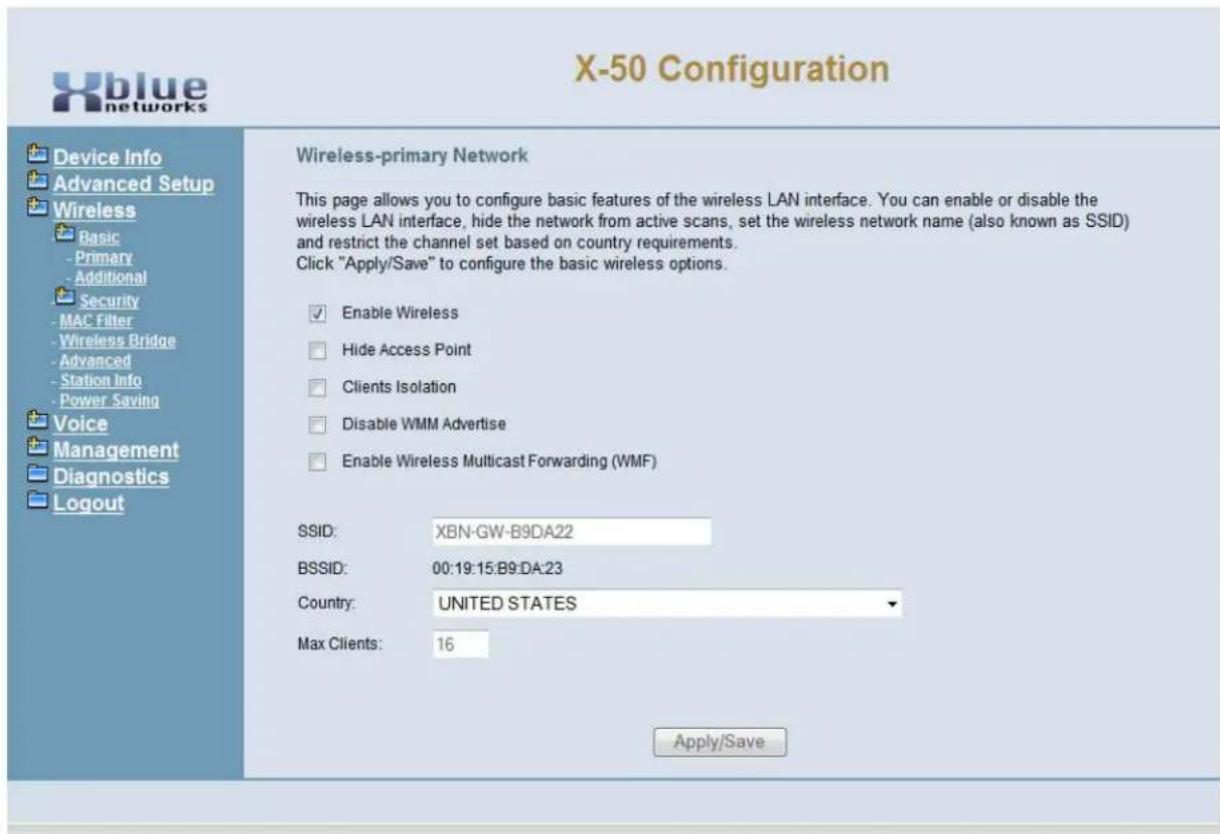This screenshot has width=1220, height=834.
Task: Open the Voice menu
Action: click(80, 425)
